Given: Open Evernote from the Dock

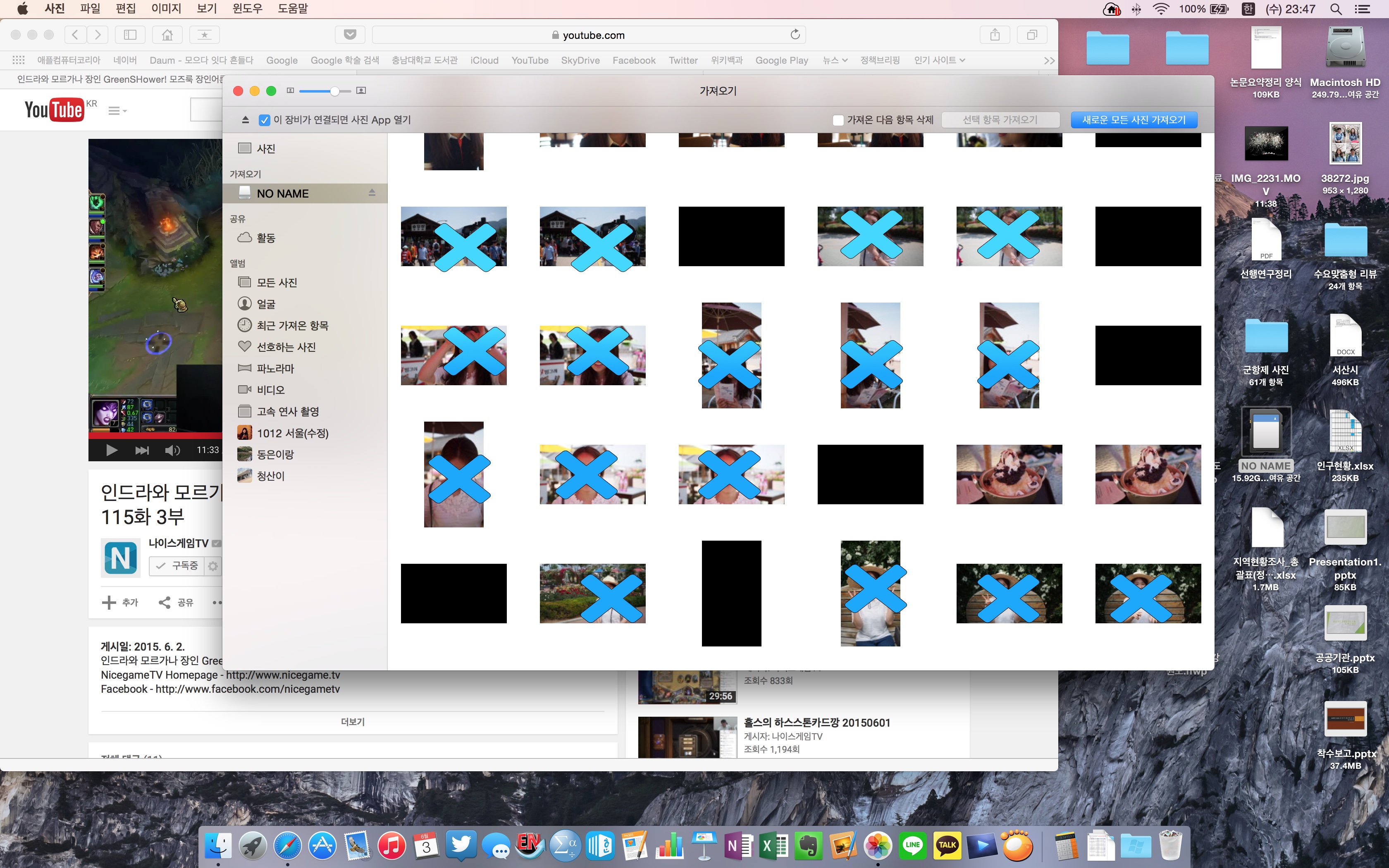Looking at the screenshot, I should pyautogui.click(x=809, y=846).
